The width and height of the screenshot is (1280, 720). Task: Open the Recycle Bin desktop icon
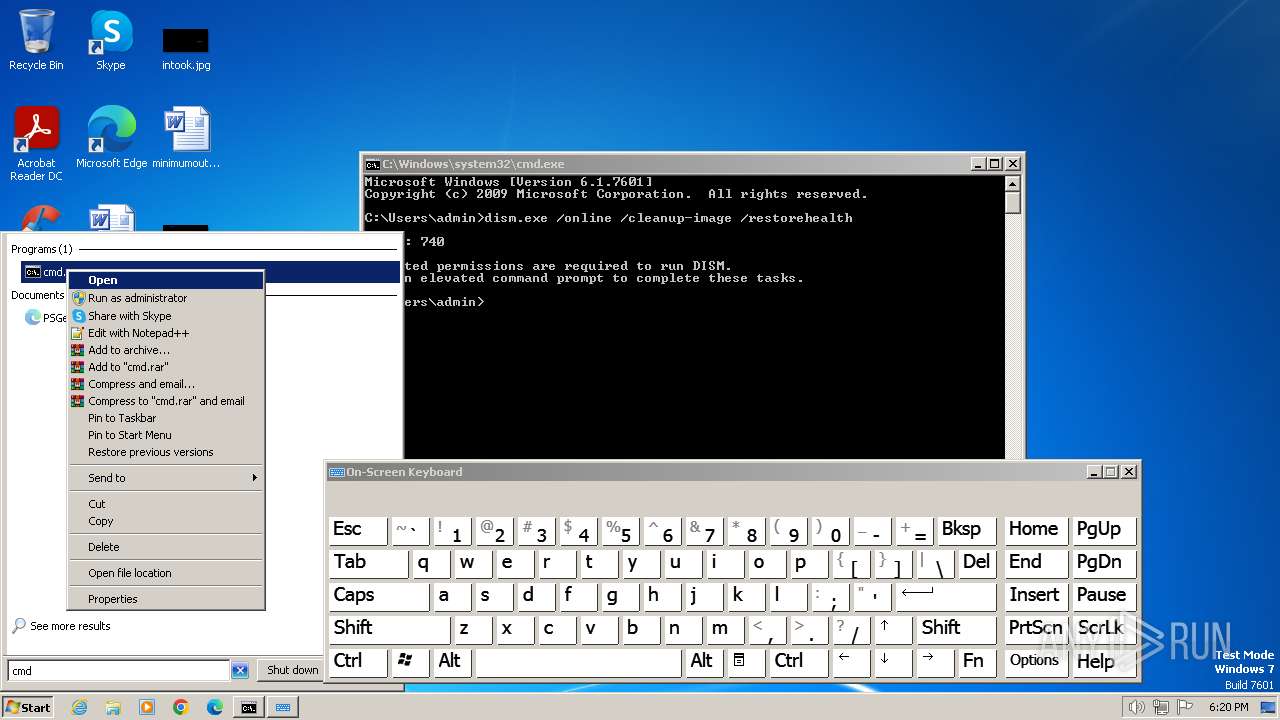[36, 40]
